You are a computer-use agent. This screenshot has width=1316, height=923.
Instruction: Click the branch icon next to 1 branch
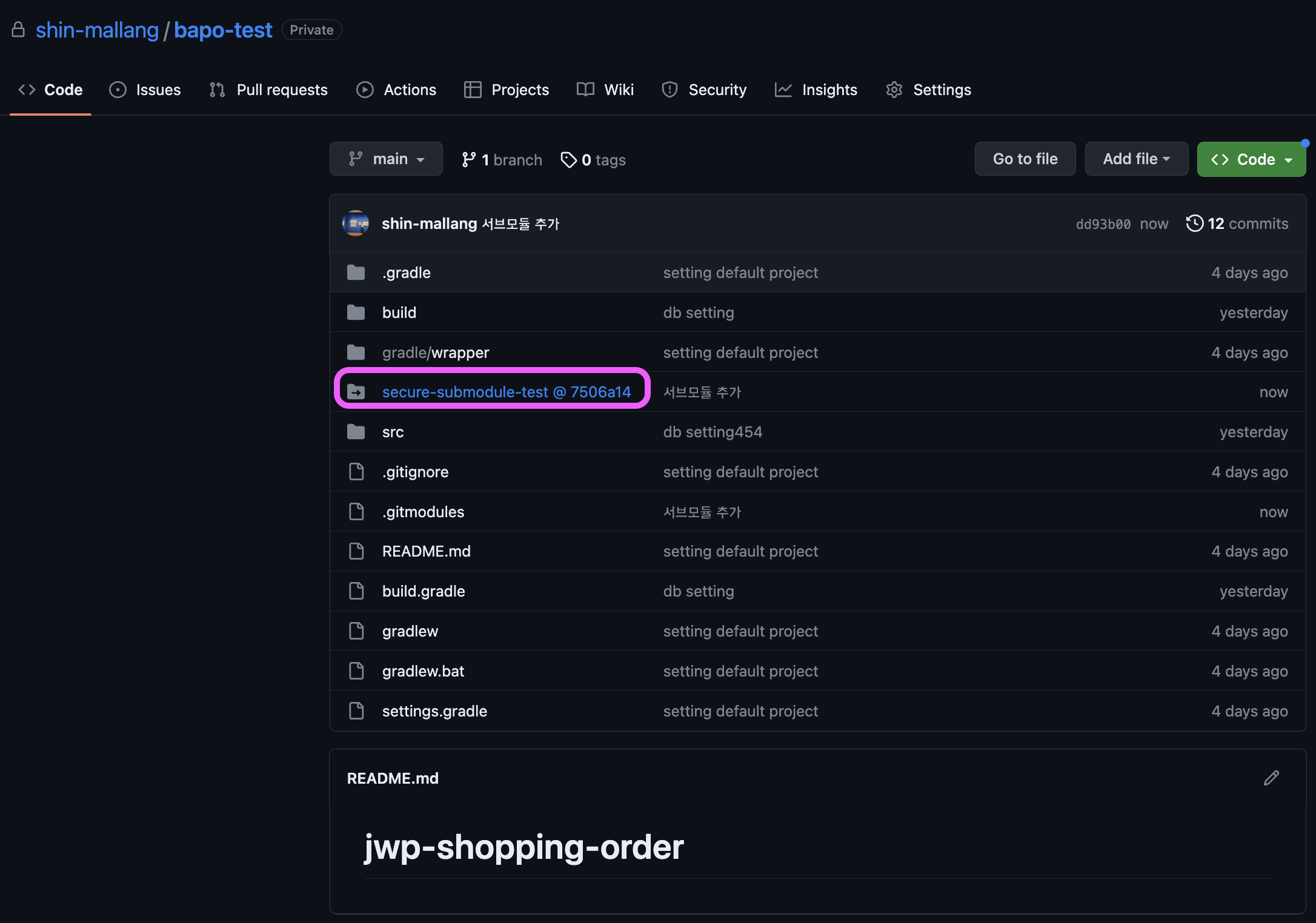coord(468,160)
